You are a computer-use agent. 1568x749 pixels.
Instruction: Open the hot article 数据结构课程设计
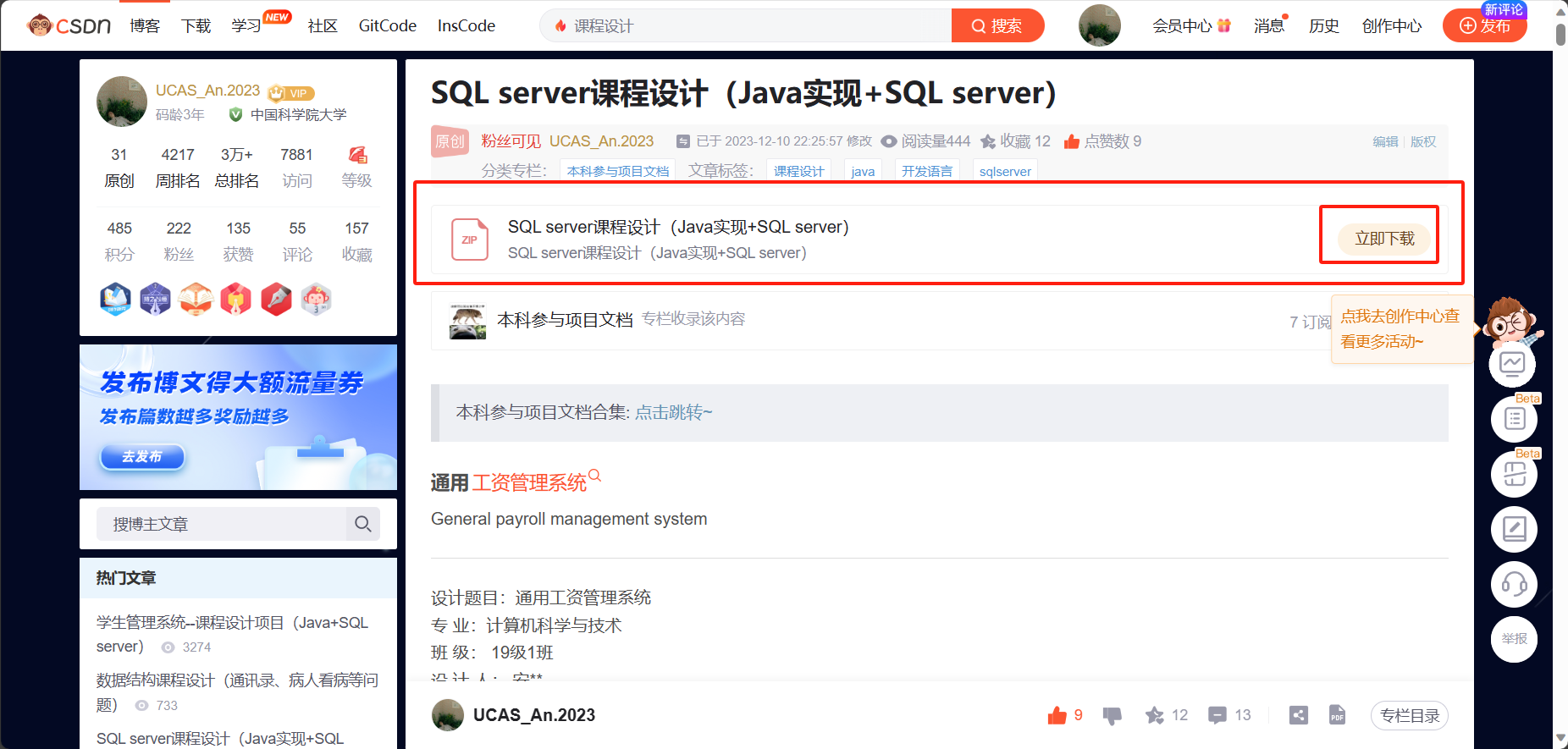(x=237, y=692)
